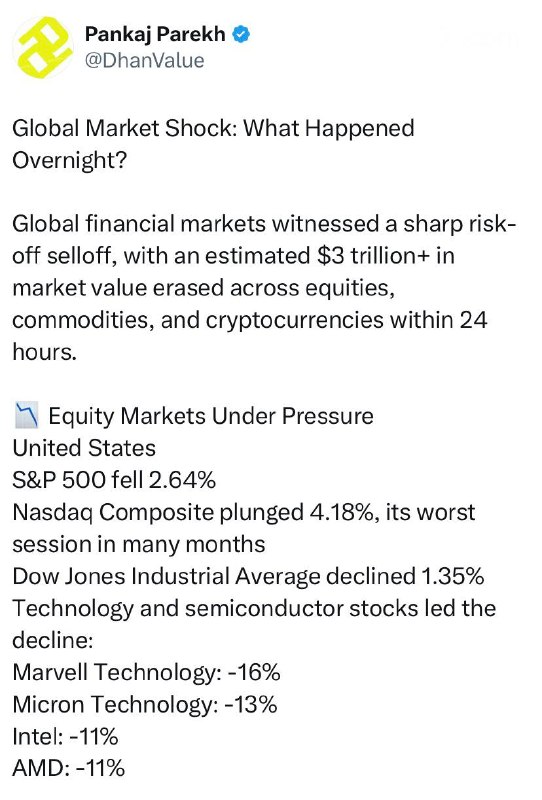Open the yellow DhanValue profile avatar

click(x=43, y=46)
